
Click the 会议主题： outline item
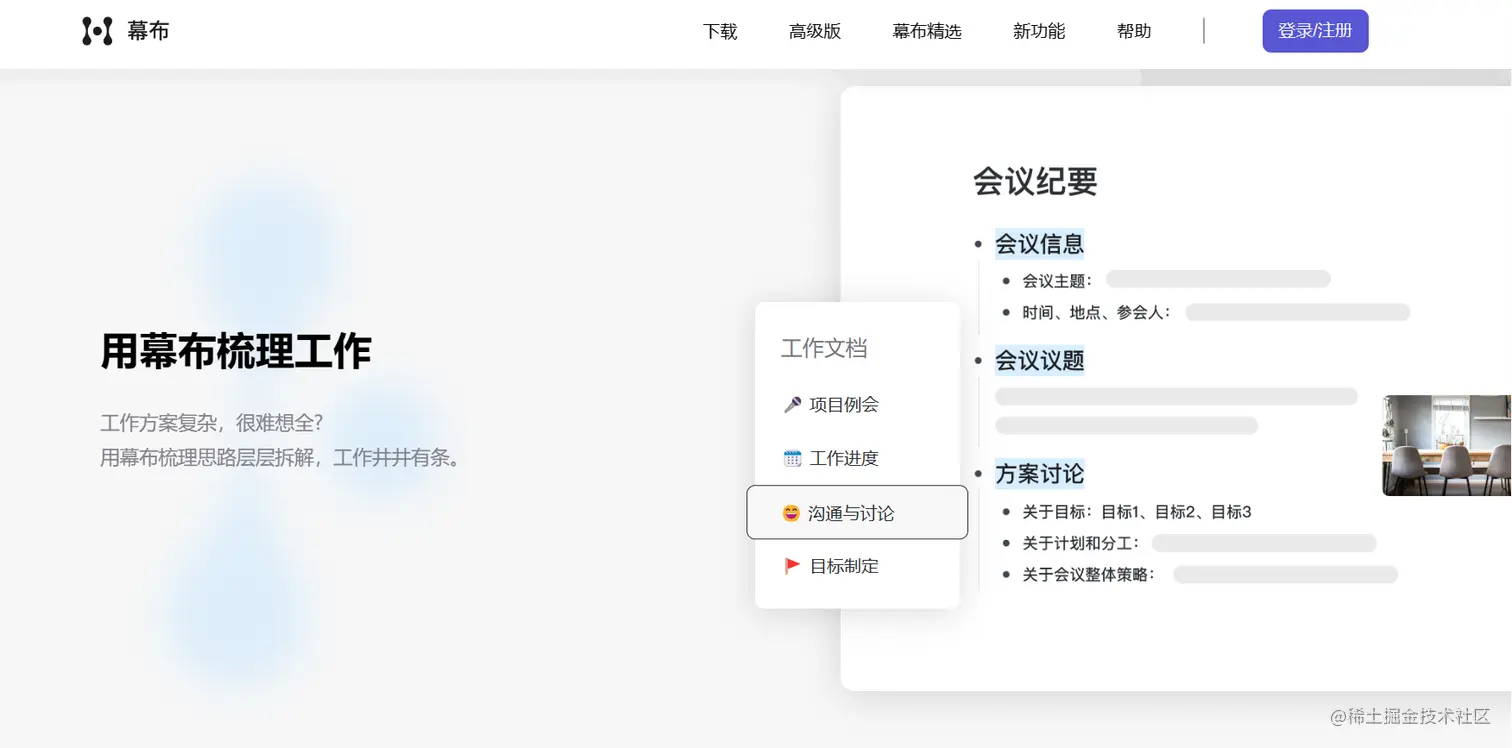tap(1058, 281)
